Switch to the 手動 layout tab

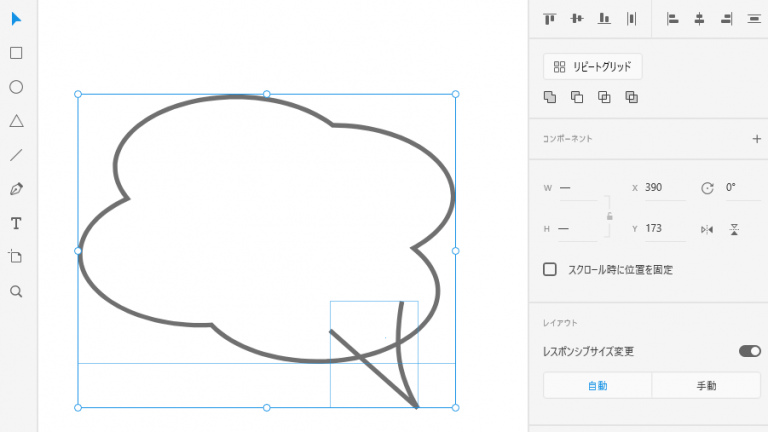[706, 385]
